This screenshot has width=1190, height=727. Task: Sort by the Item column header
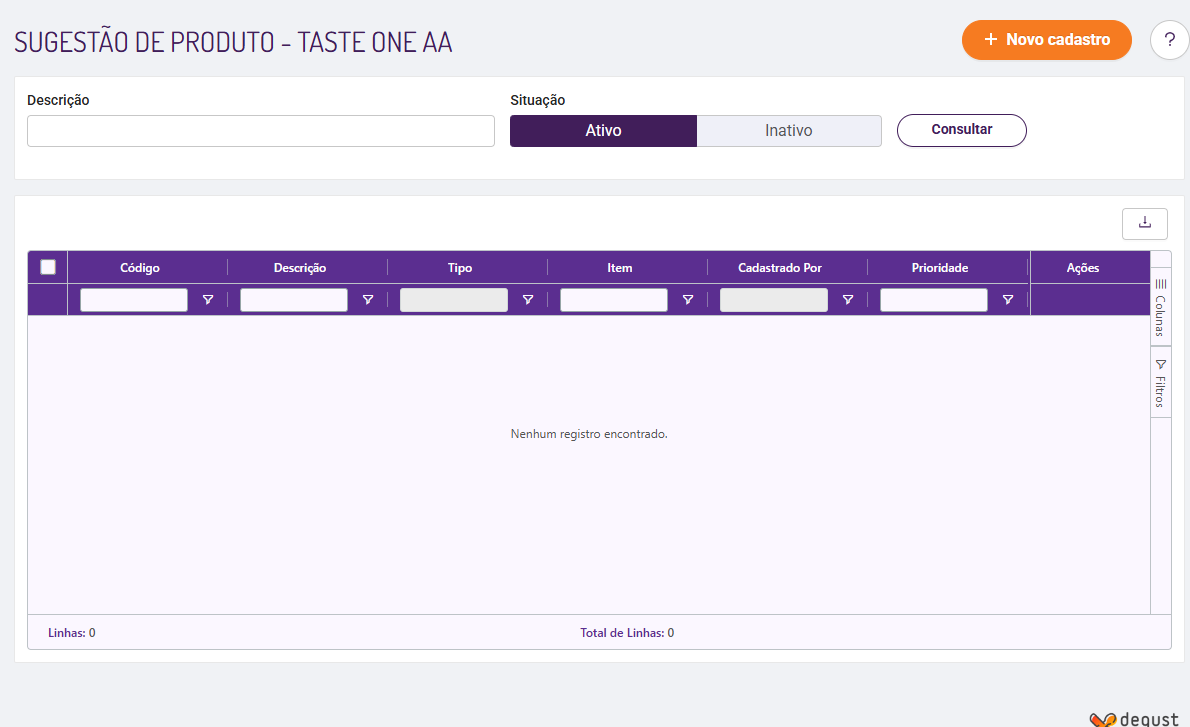619,268
